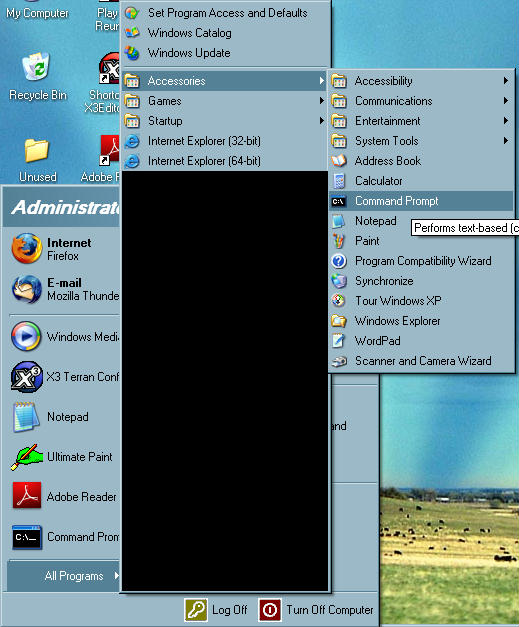This screenshot has height=627, width=519.
Task: Open the Windows Update icon
Action: coord(132,53)
